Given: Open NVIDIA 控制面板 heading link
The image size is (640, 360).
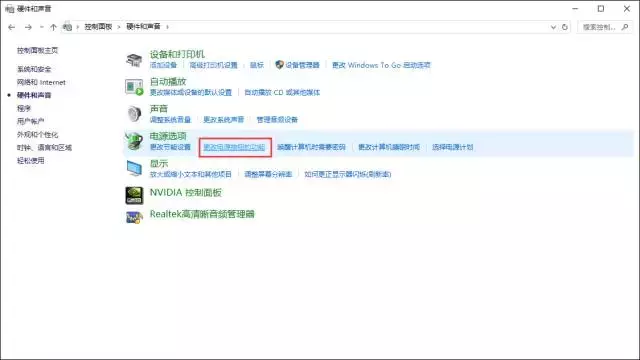Looking at the screenshot, I should click(186, 193).
